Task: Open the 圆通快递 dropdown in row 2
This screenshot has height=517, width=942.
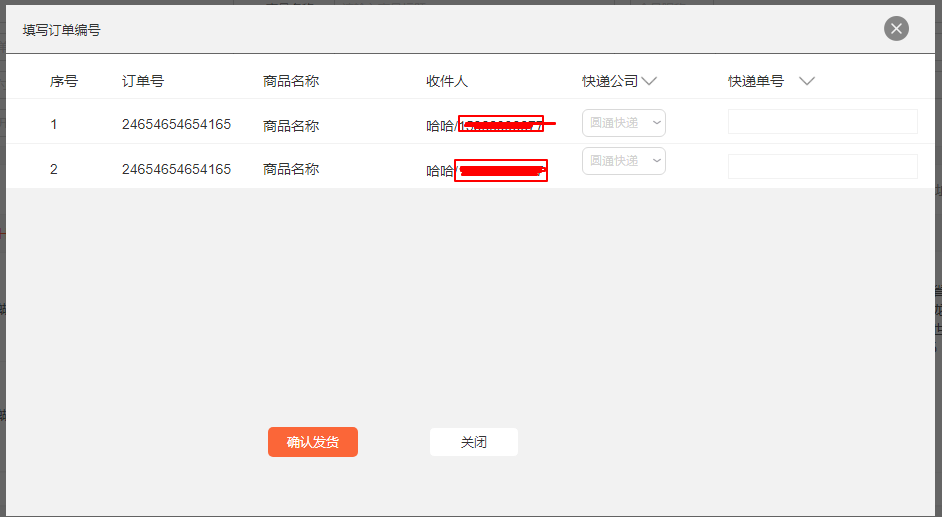Action: click(624, 161)
